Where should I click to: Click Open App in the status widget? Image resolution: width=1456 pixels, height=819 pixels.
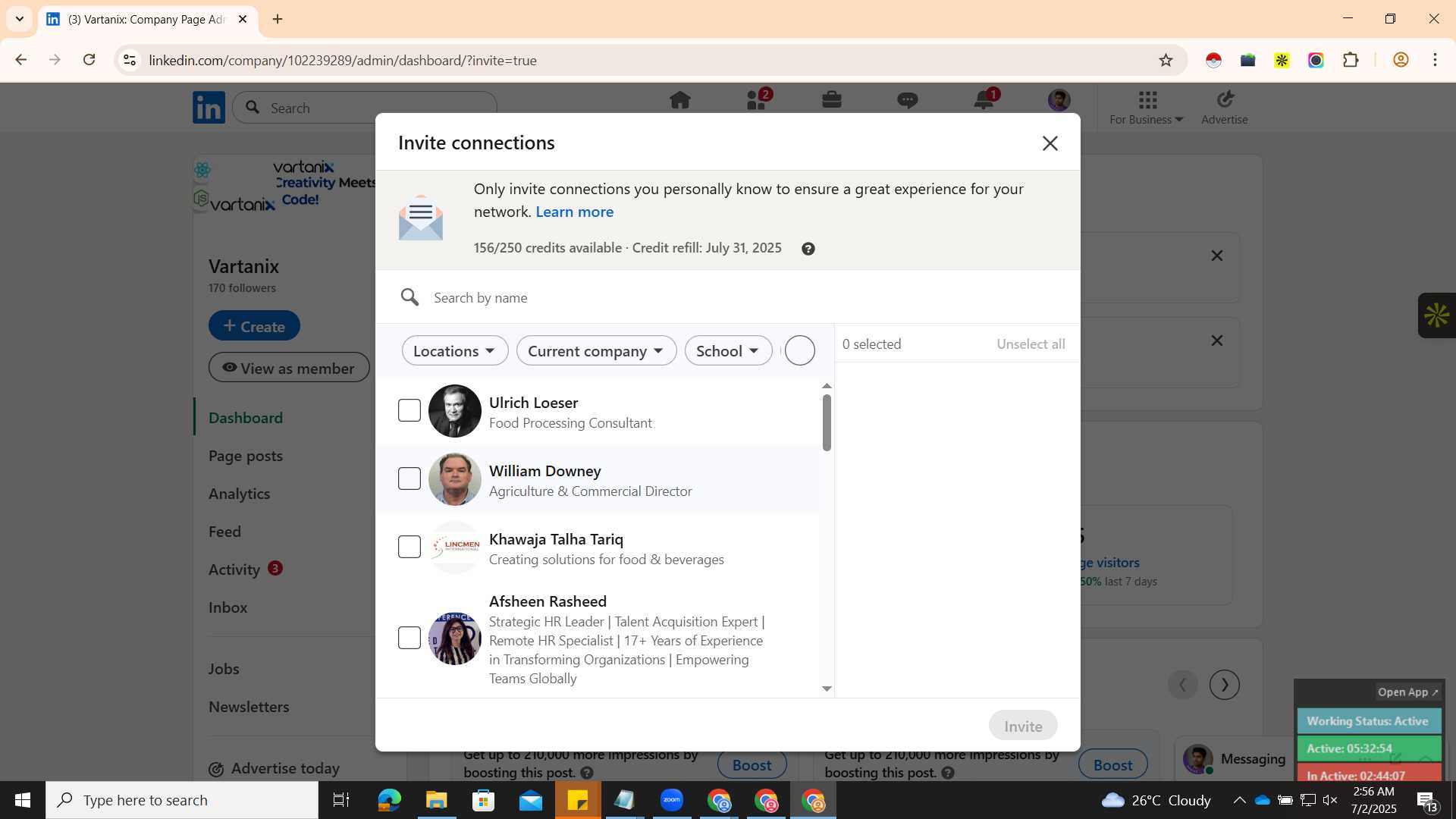[1407, 692]
